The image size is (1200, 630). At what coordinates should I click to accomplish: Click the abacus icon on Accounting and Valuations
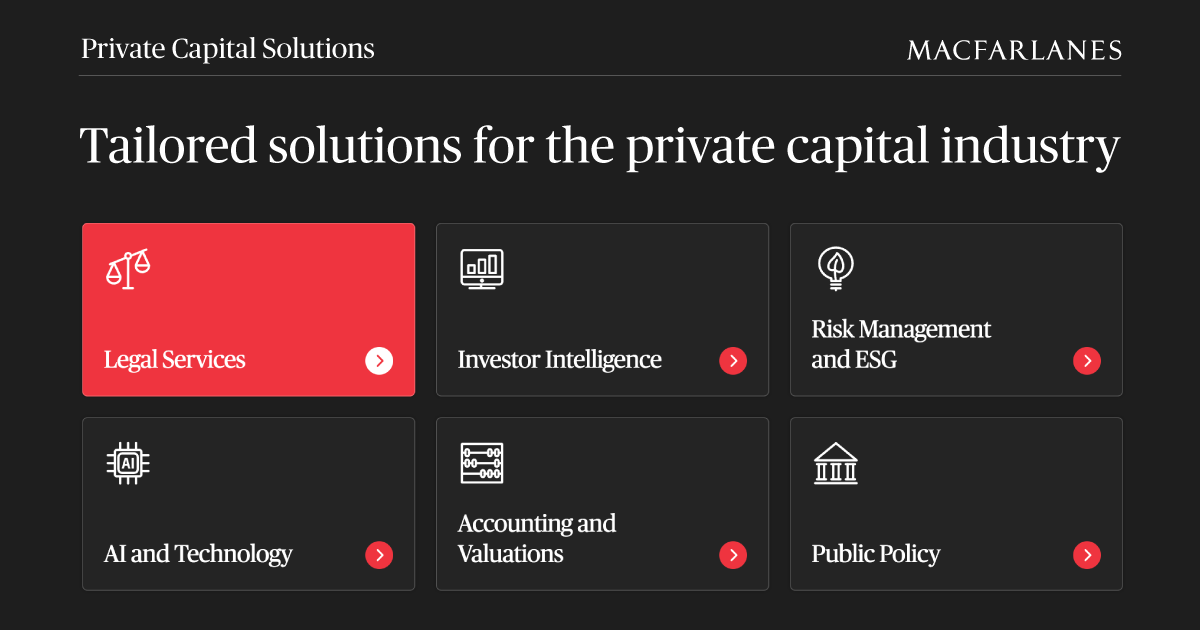[481, 462]
